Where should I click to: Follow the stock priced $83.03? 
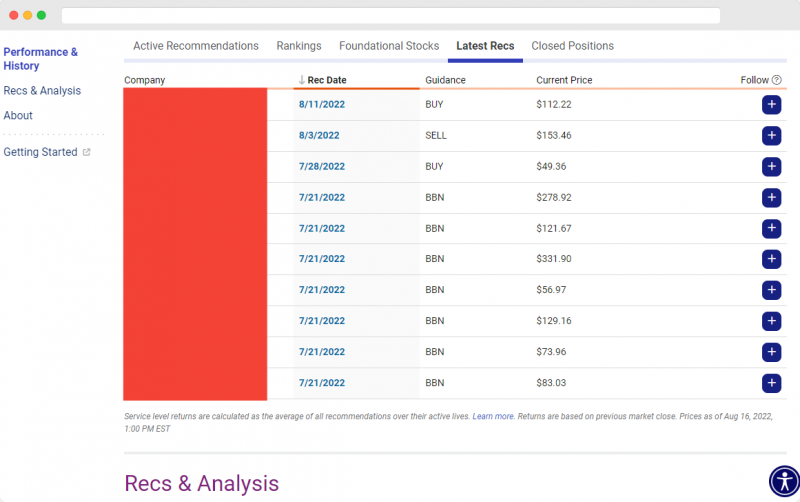click(x=771, y=383)
